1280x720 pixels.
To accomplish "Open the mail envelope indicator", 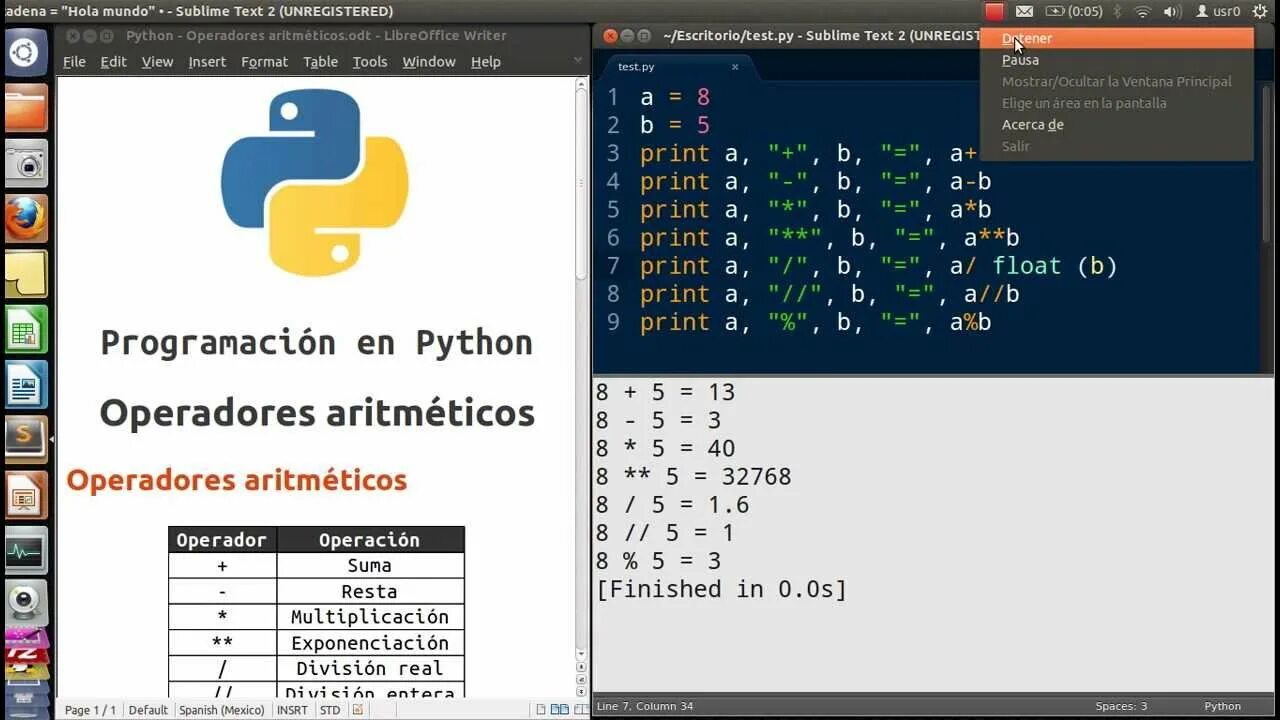I will (x=1024, y=12).
